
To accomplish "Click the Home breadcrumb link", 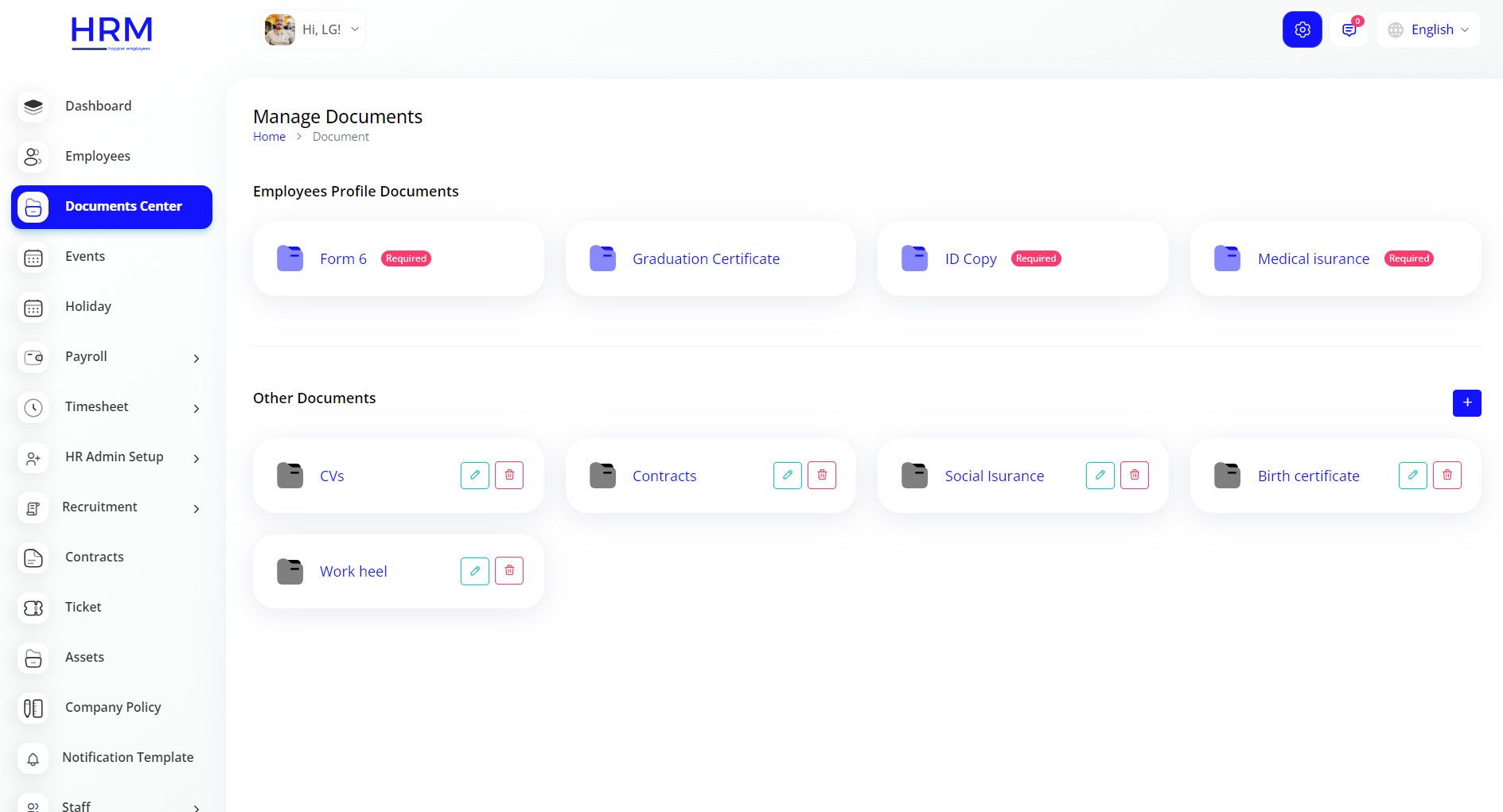I will (x=269, y=137).
